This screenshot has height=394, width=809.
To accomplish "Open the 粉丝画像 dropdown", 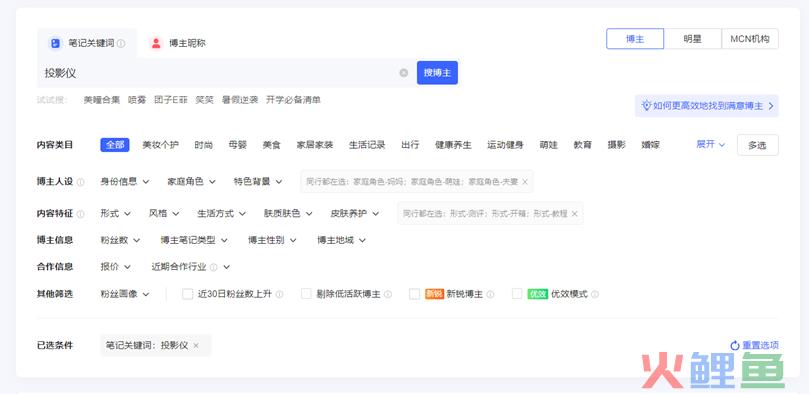I will (125, 294).
